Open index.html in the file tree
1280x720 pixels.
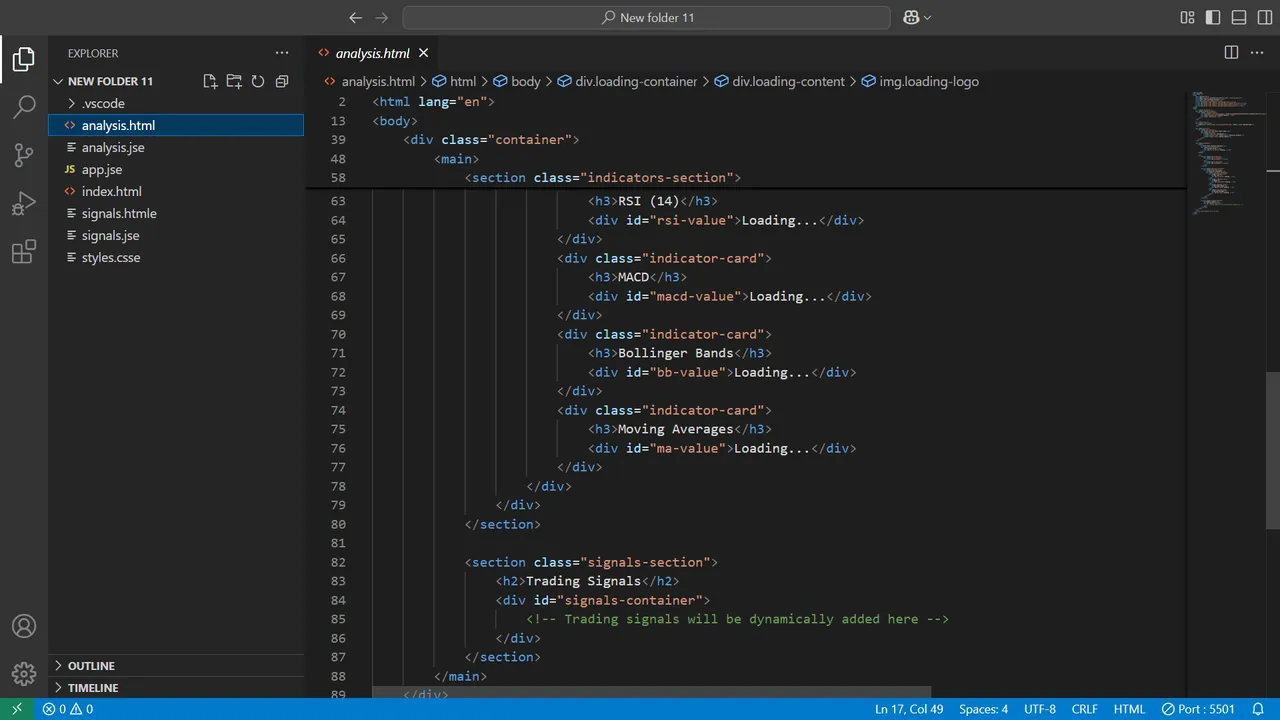(x=176, y=191)
